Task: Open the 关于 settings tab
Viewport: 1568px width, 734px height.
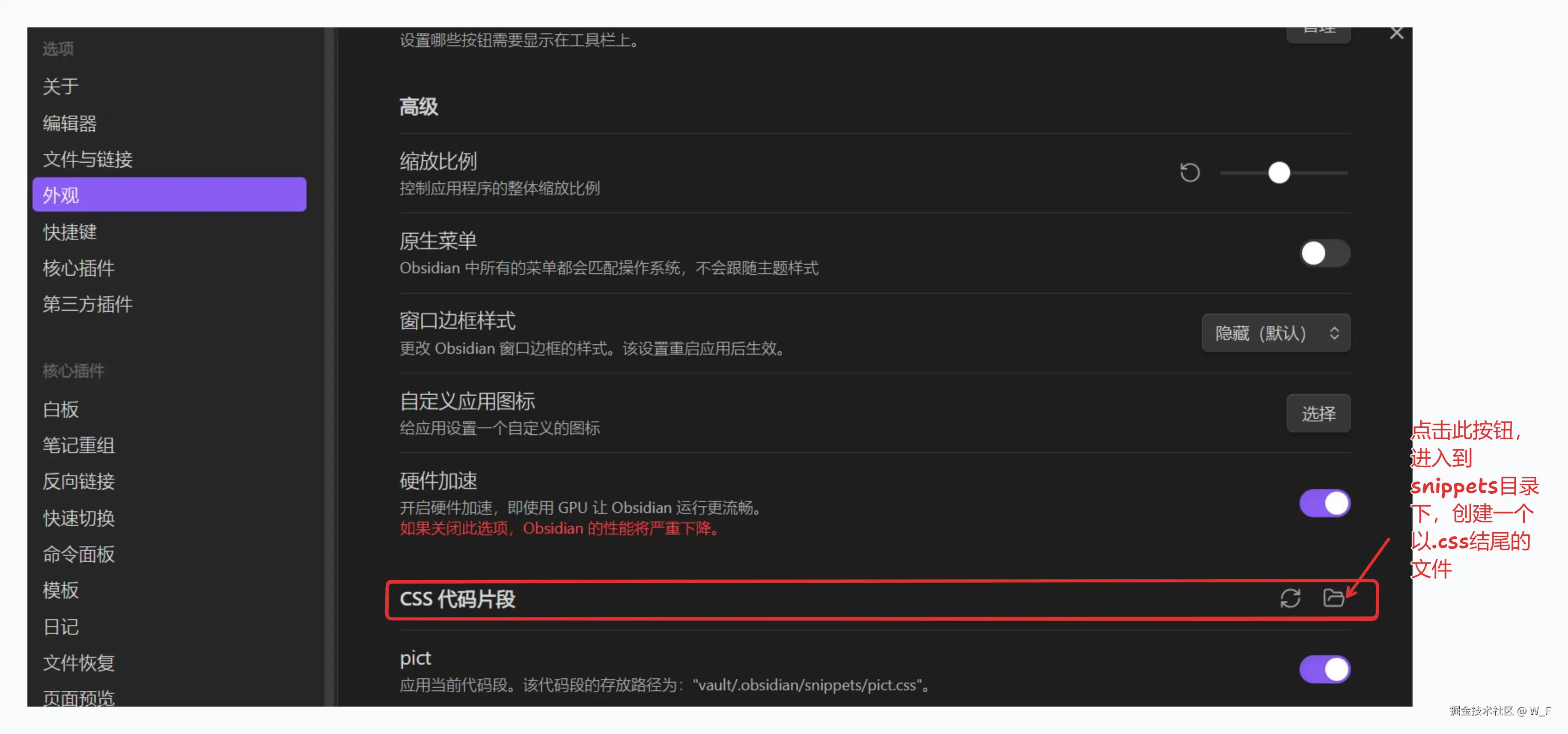Action: tap(61, 87)
